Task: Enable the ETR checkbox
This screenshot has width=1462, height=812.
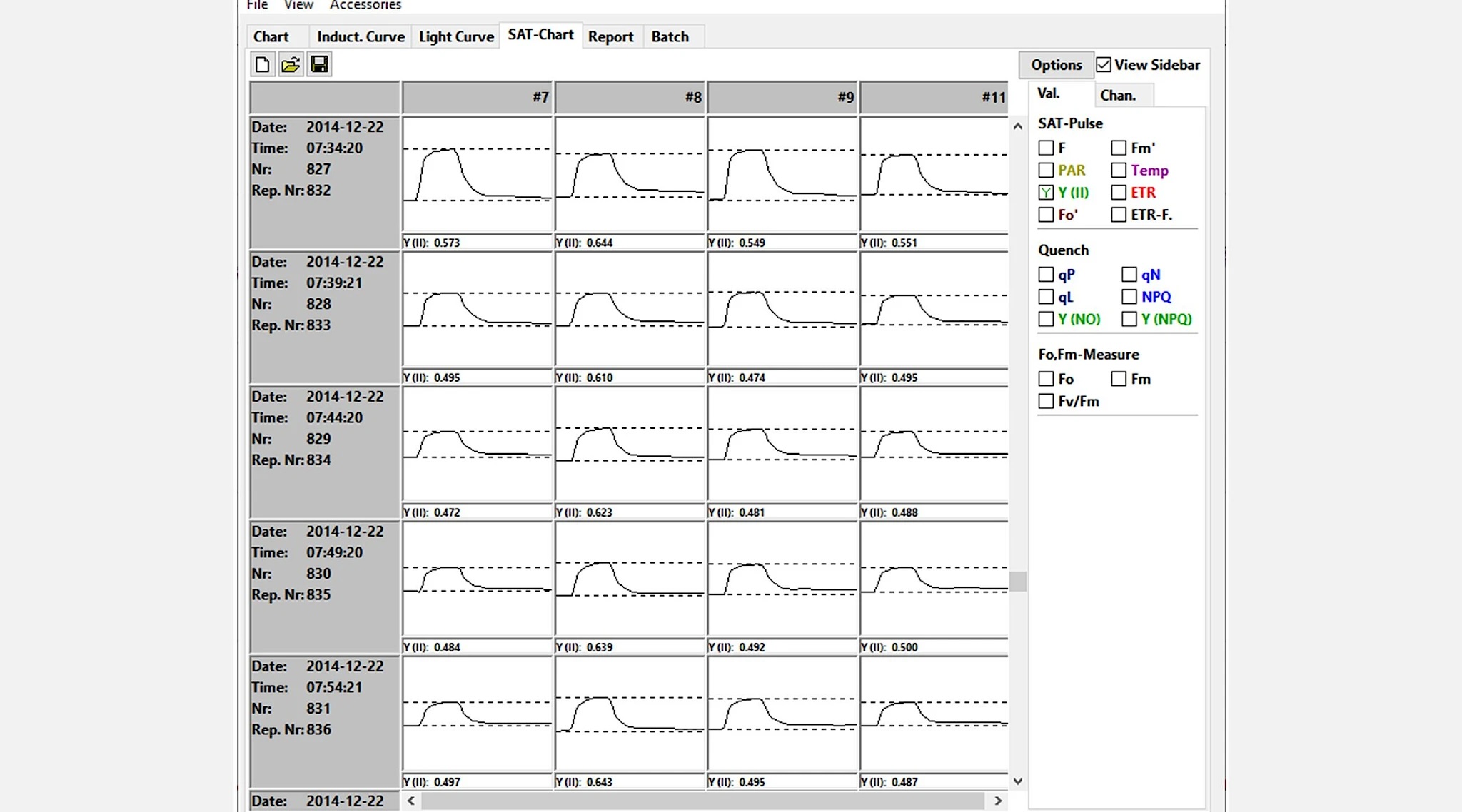Action: 1119,192
